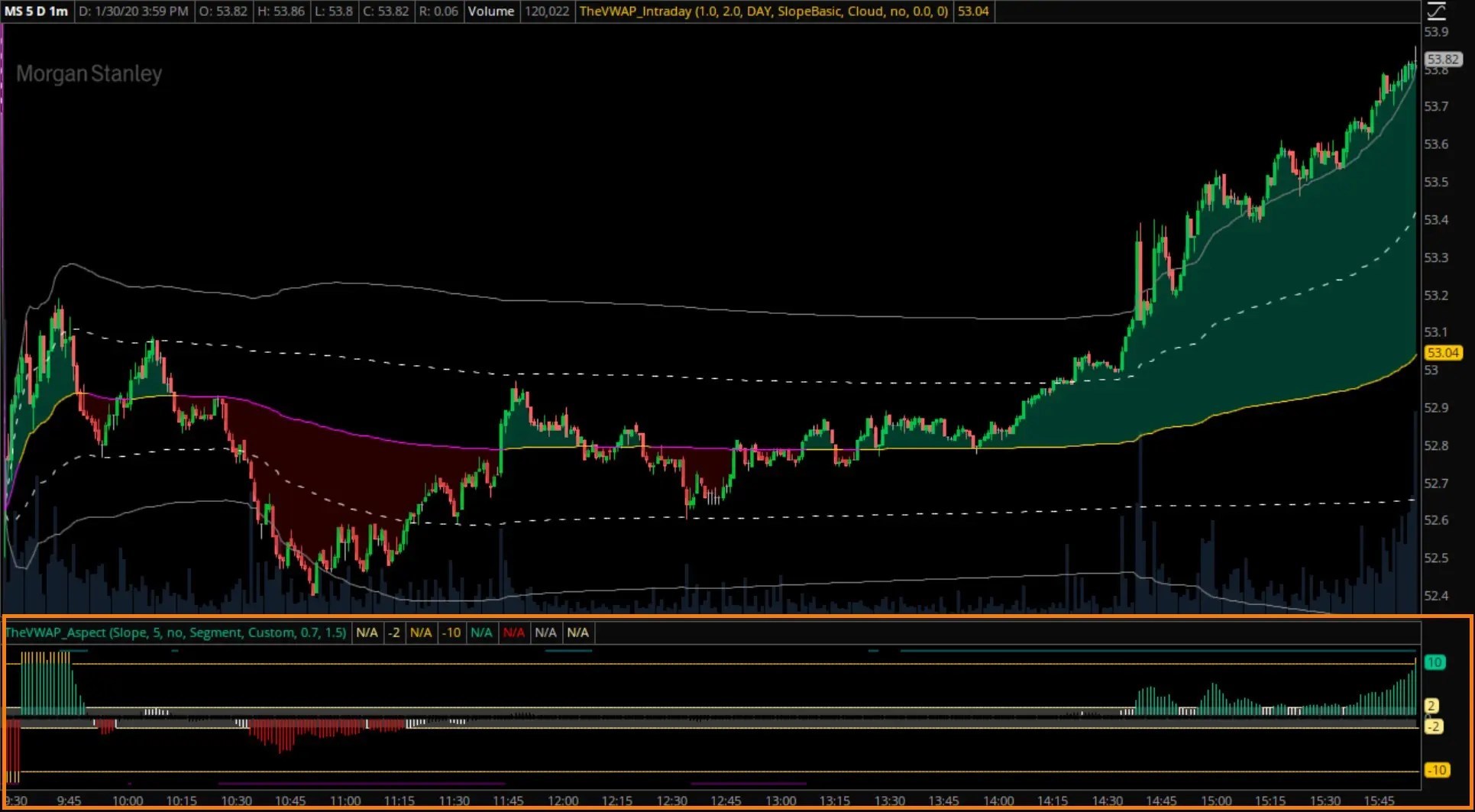This screenshot has width=1475, height=812.
Task: Open TheVWAP_Intraday study label
Action: [763, 11]
